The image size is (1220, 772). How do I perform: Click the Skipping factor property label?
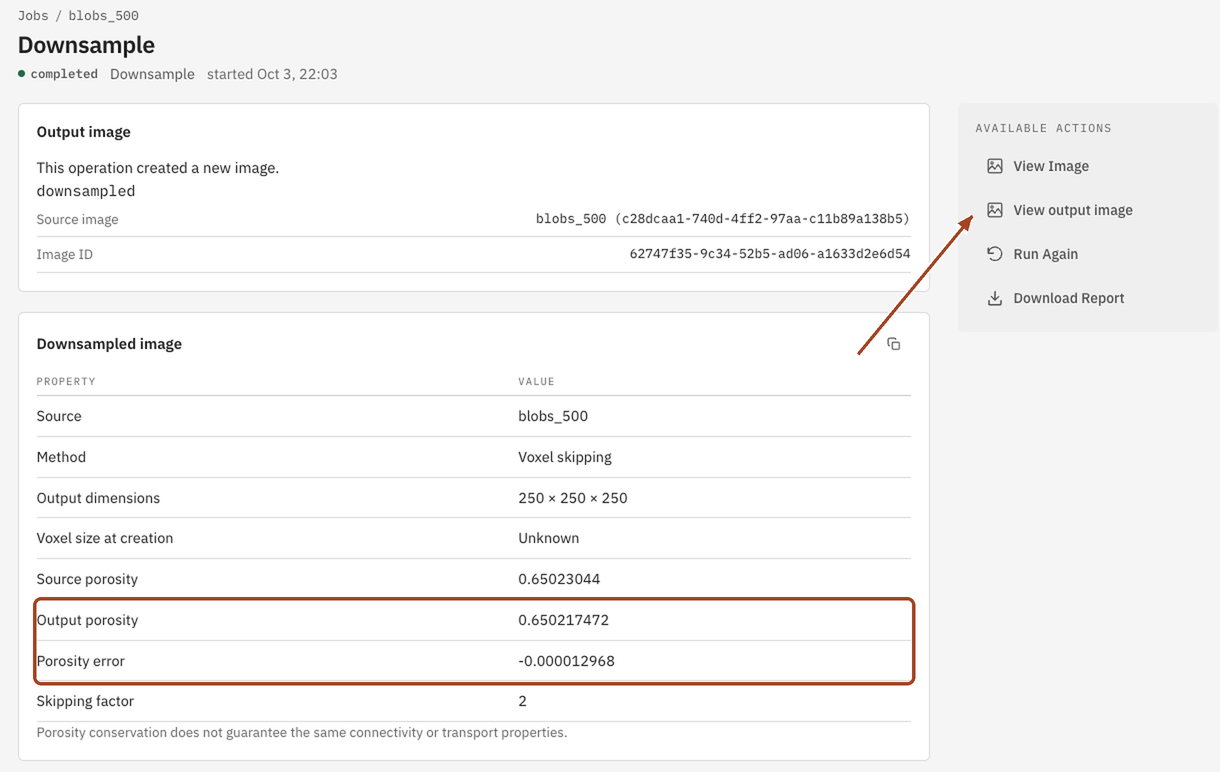pos(85,701)
